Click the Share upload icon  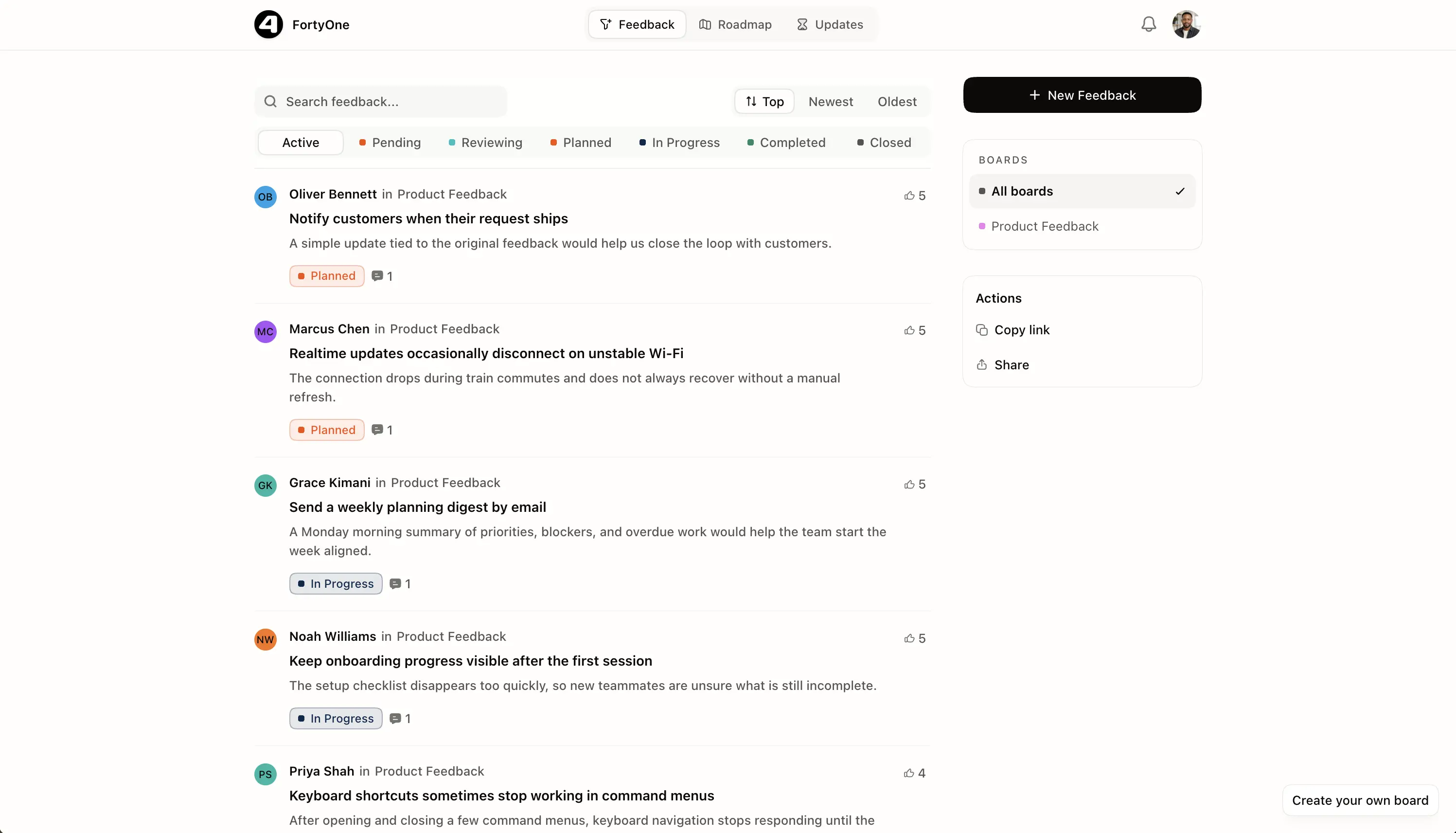click(981, 365)
